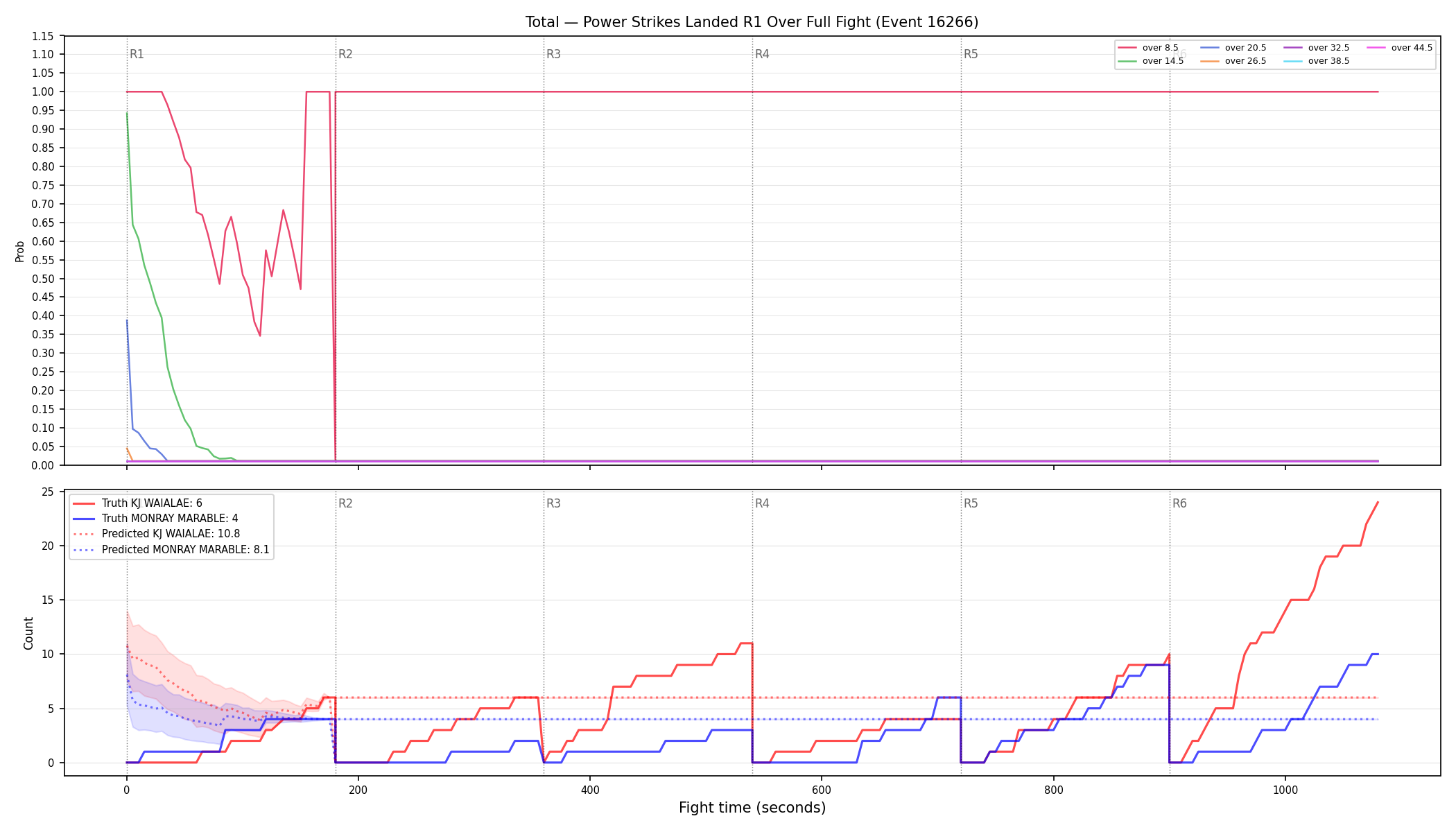This screenshot has width=1456, height=832.
Task: Select the 'over 38.5' legend entry
Action: (x=1317, y=61)
